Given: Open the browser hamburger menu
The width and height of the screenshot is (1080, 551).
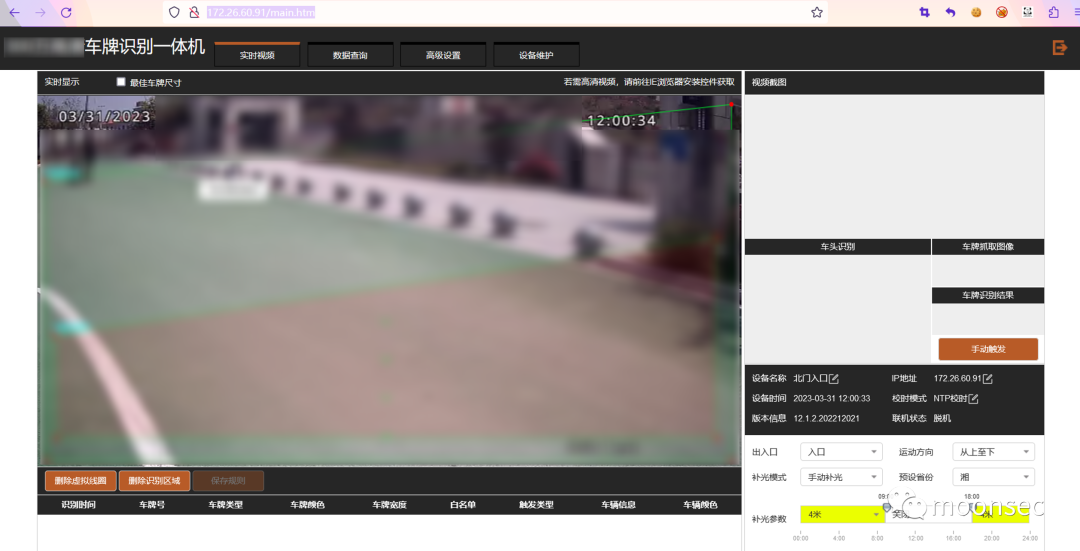Looking at the screenshot, I should (x=1076, y=12).
